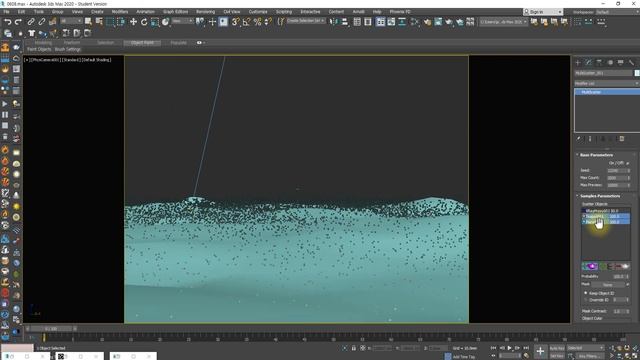
Task: Click object color swatch beside name
Action: coord(637,73)
